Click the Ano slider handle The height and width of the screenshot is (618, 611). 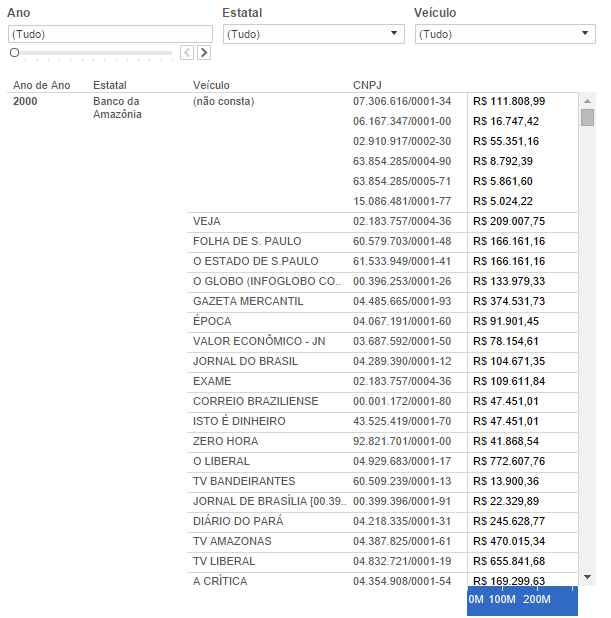click(15, 52)
